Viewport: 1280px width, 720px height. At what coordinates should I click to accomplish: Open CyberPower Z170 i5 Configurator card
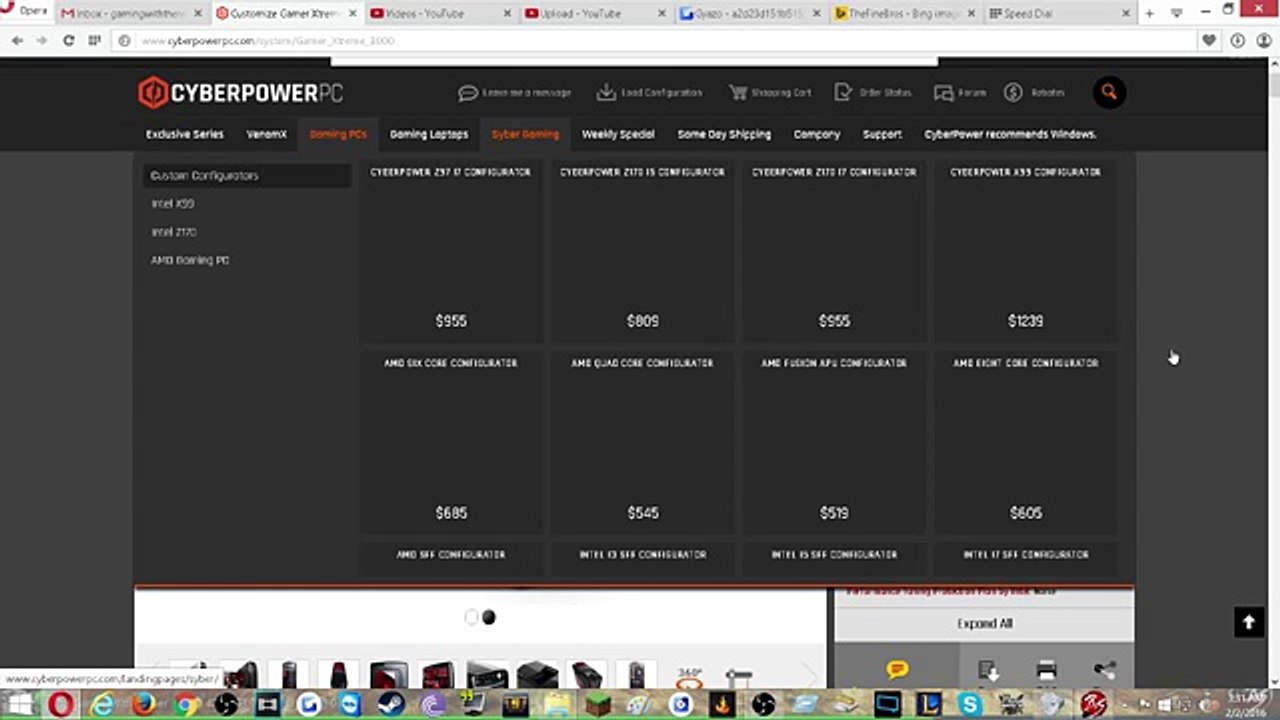[642, 250]
